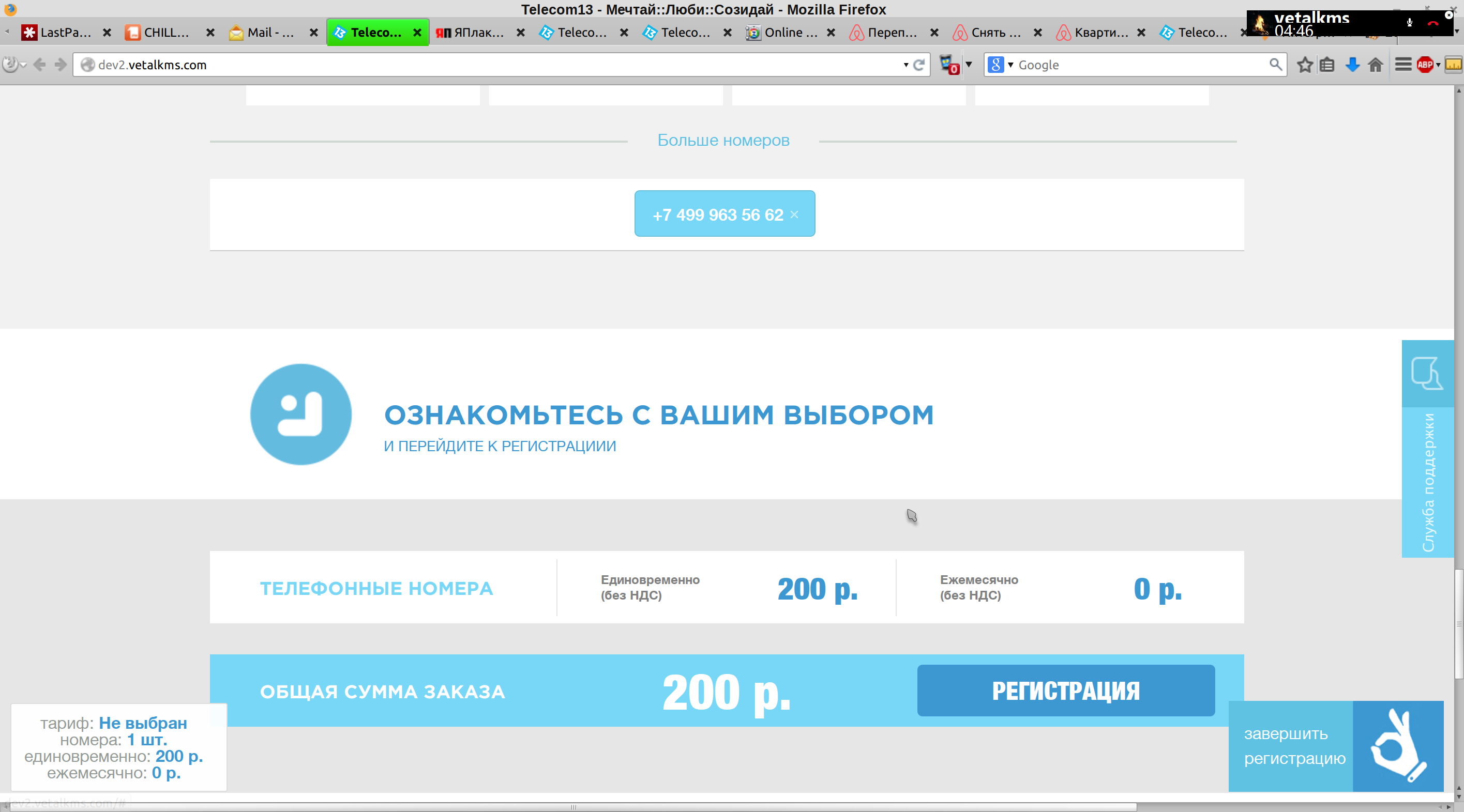Open the support chat bubble icon
This screenshot has height=812, width=1464.
[1427, 373]
